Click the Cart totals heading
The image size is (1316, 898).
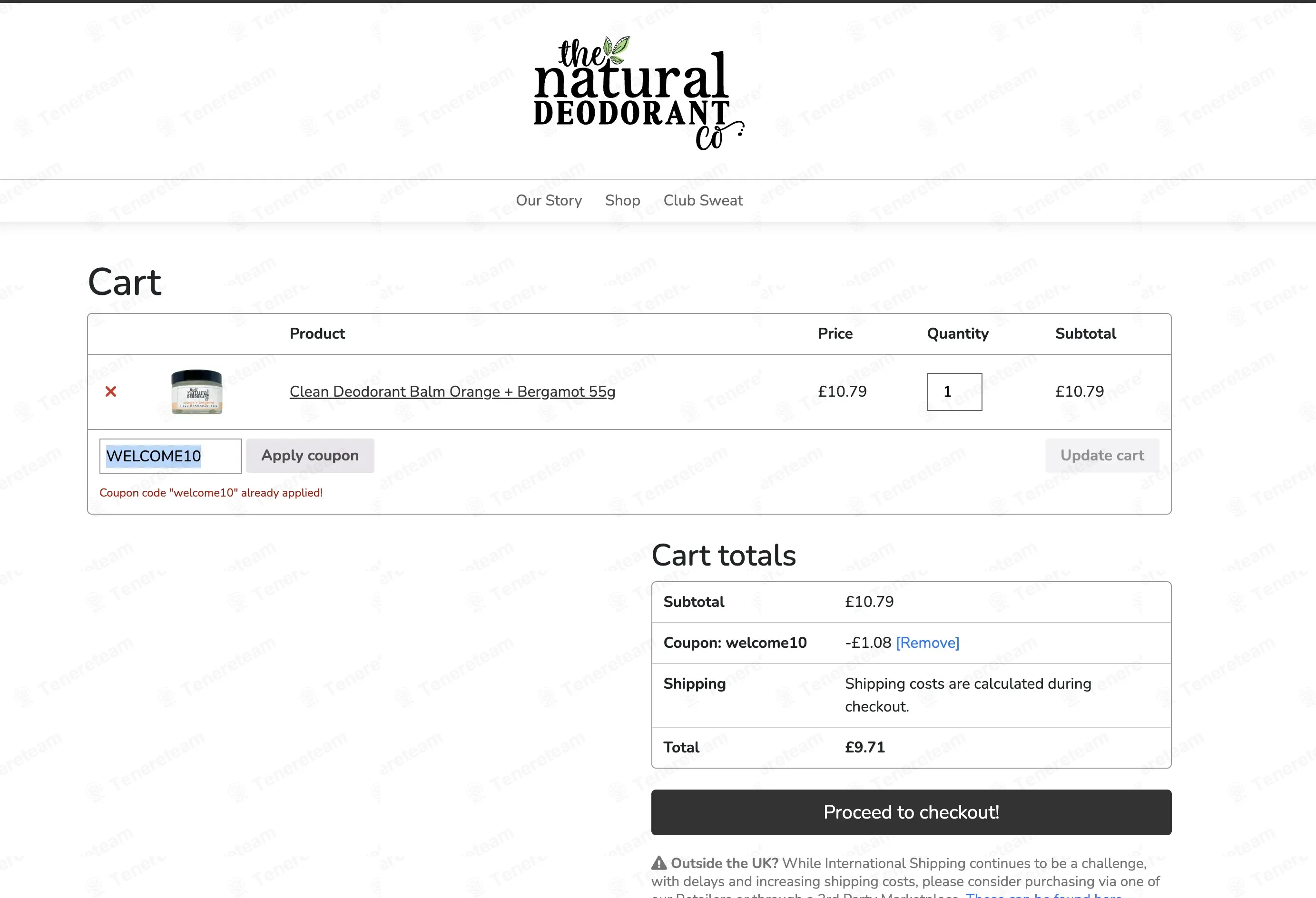tap(724, 556)
